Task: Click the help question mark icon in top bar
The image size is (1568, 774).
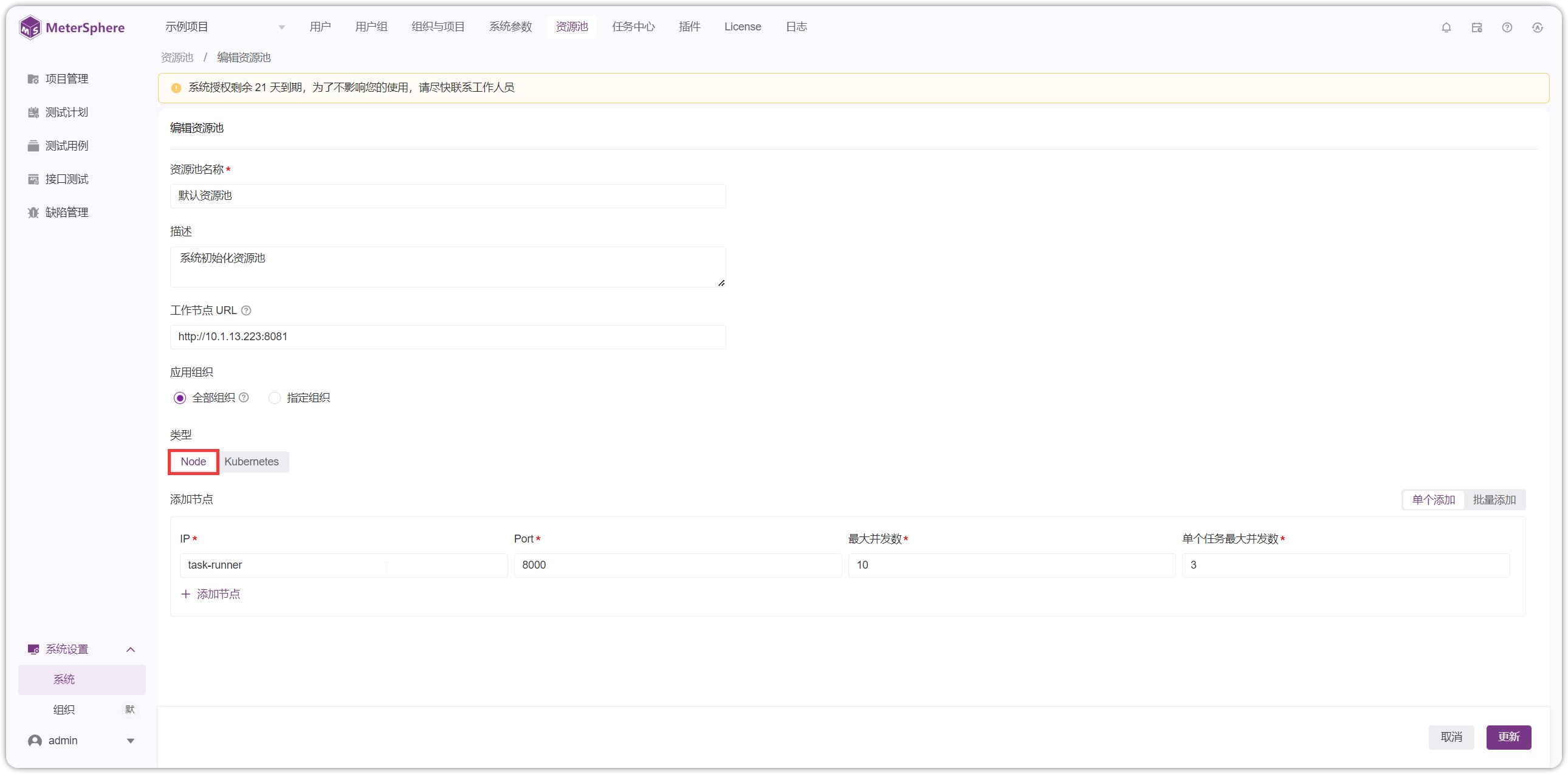Action: (x=1507, y=27)
